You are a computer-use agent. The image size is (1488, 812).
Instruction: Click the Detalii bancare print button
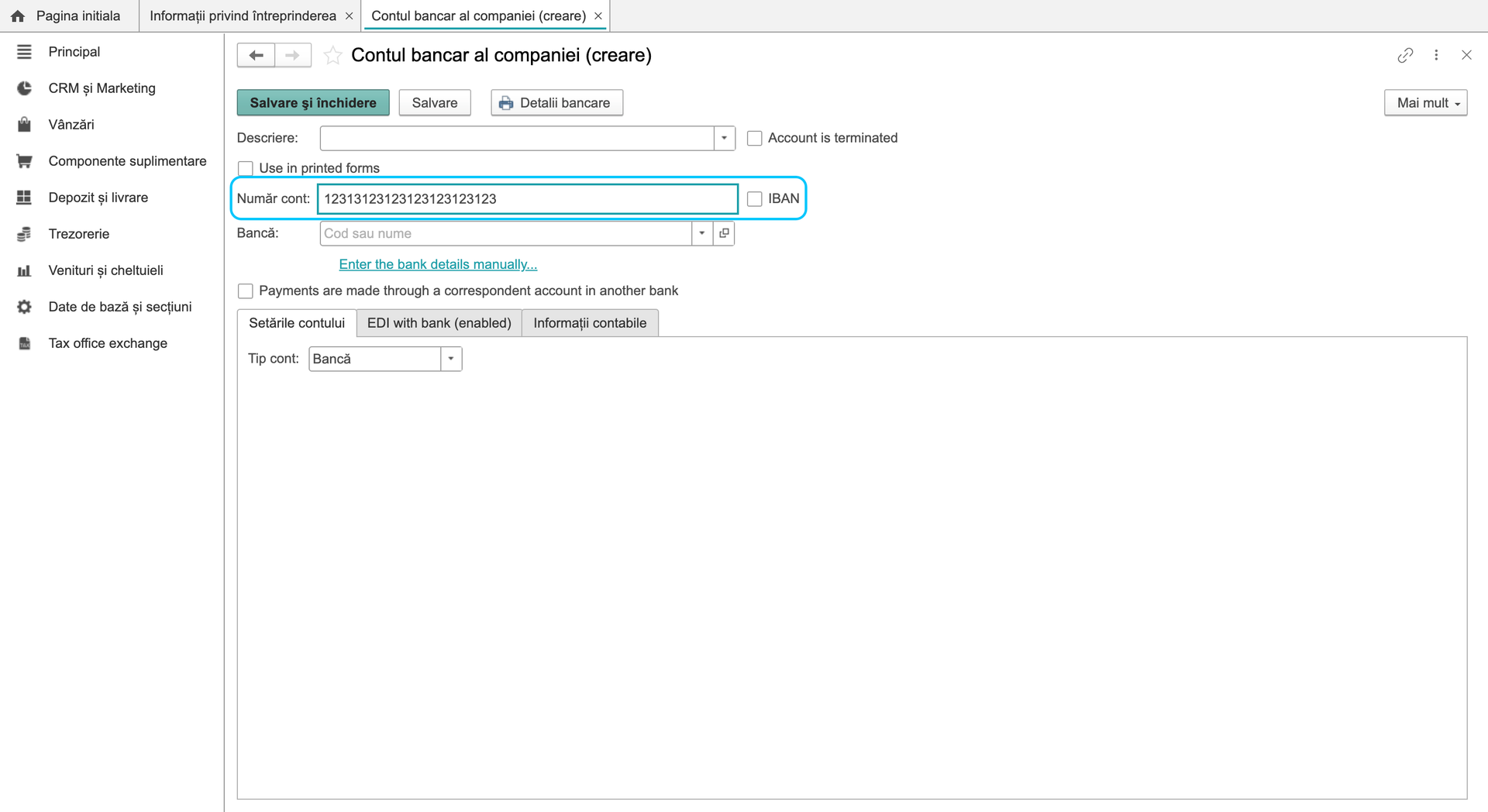(556, 103)
